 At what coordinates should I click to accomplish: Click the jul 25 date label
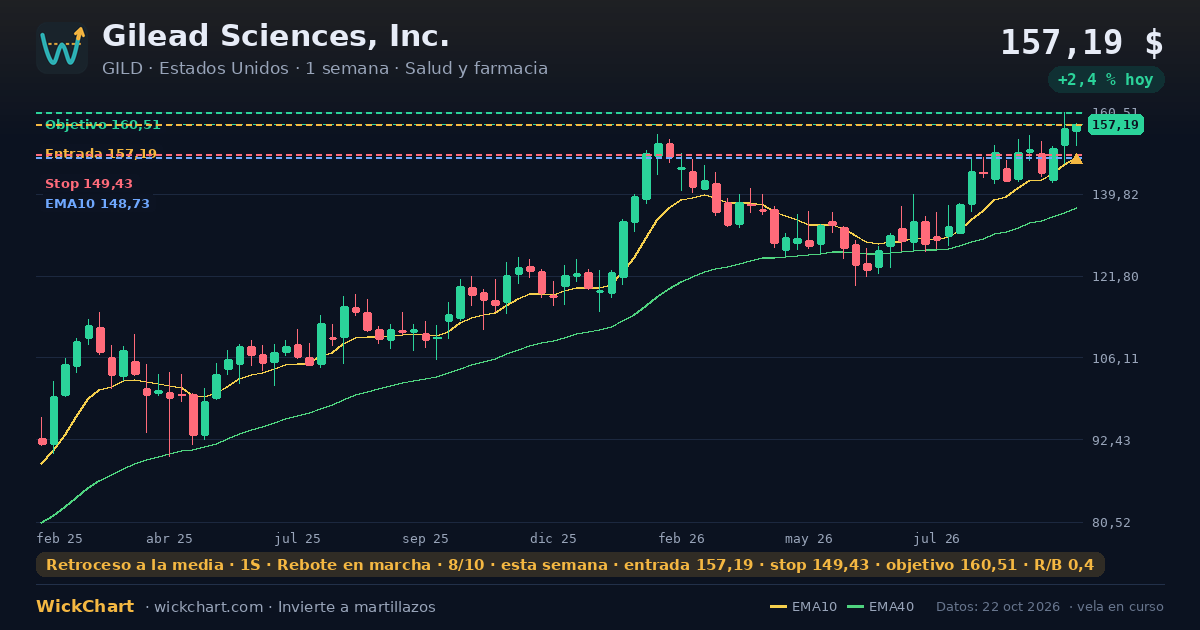[298, 538]
